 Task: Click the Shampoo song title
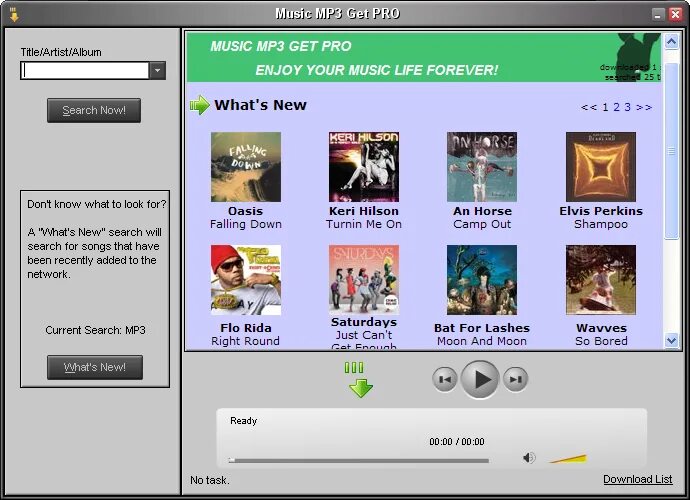click(x=601, y=224)
